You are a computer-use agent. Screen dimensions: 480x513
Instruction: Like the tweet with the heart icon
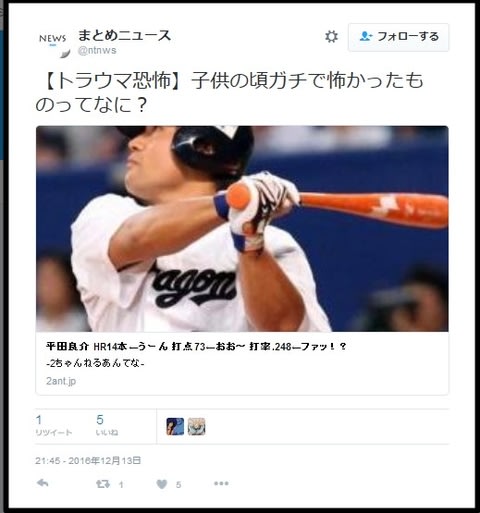point(162,484)
